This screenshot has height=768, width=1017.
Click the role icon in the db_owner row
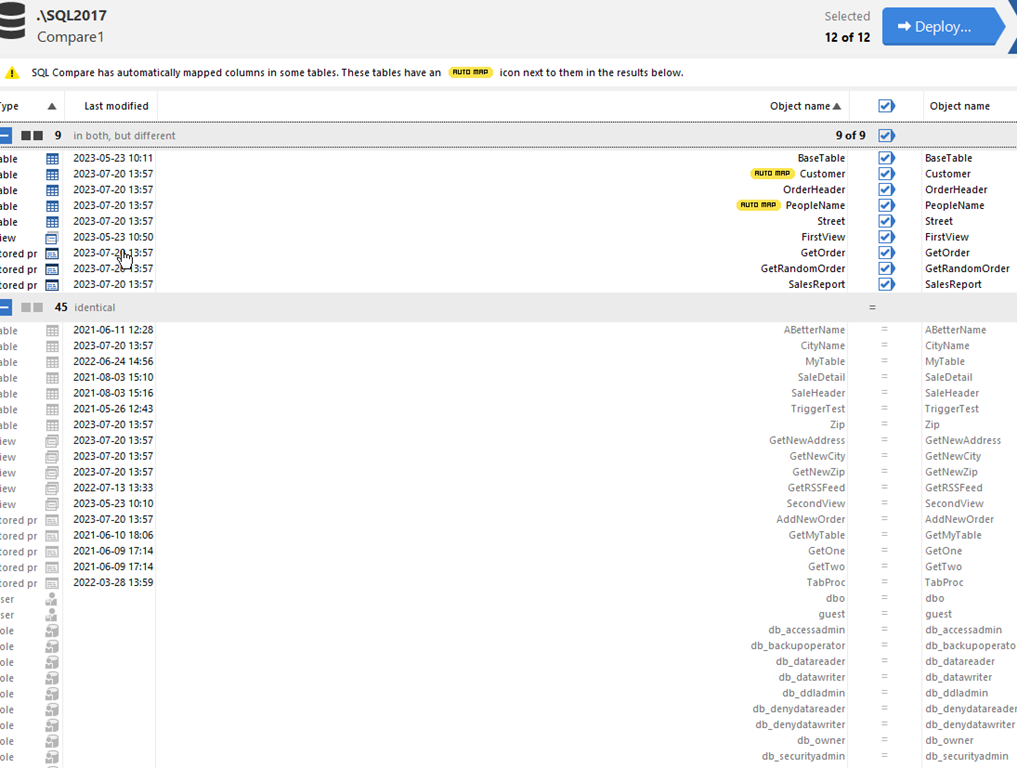[52, 741]
